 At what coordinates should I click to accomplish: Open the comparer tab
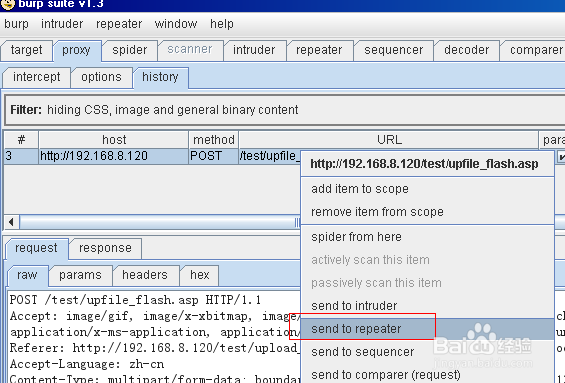coord(534,50)
